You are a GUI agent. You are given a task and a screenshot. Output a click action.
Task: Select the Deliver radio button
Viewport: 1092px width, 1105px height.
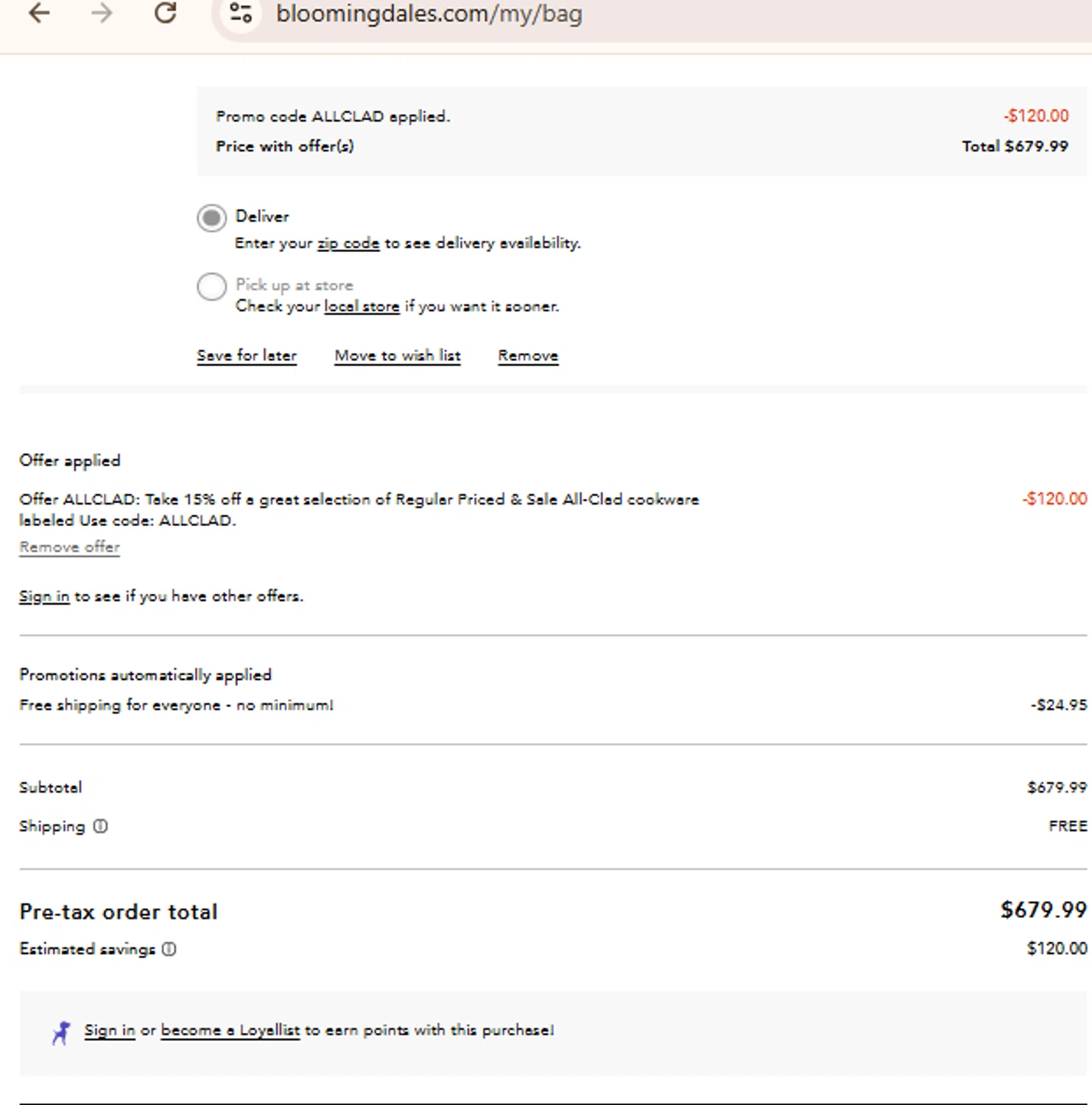pos(211,218)
